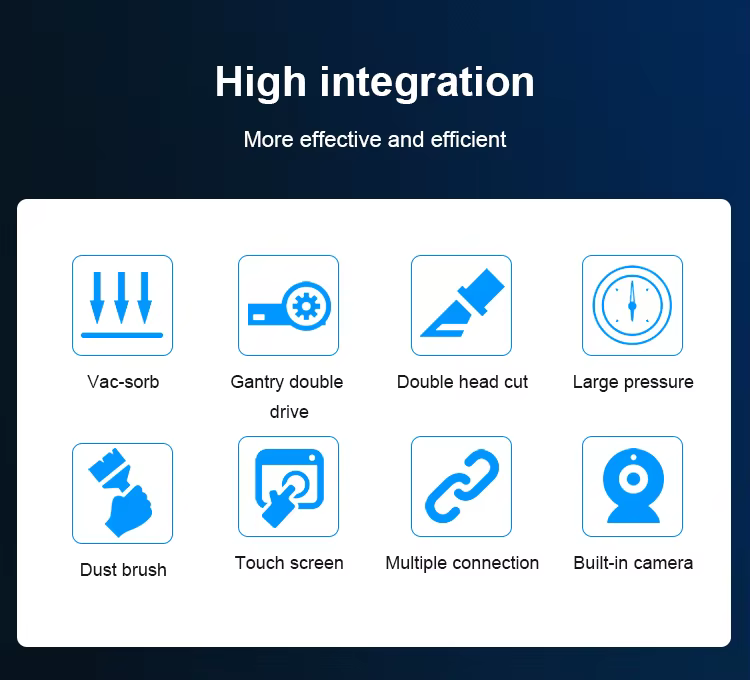The image size is (750, 680).
Task: Select the "Dust brush" caption
Action: (123, 570)
